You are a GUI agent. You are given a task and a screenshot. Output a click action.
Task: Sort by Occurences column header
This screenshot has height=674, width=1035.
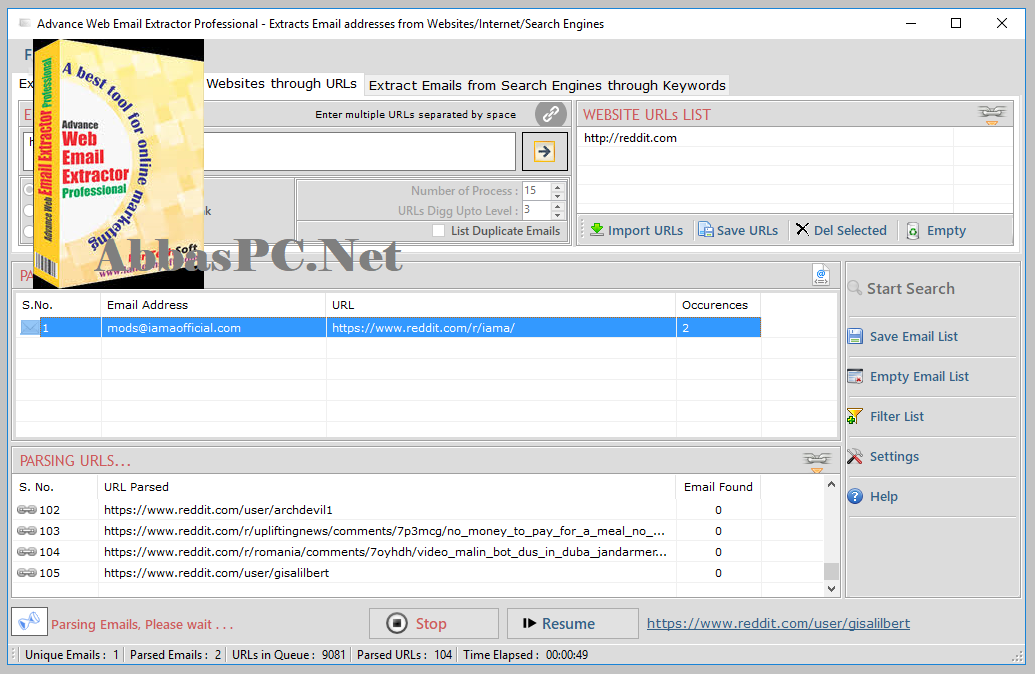point(718,305)
